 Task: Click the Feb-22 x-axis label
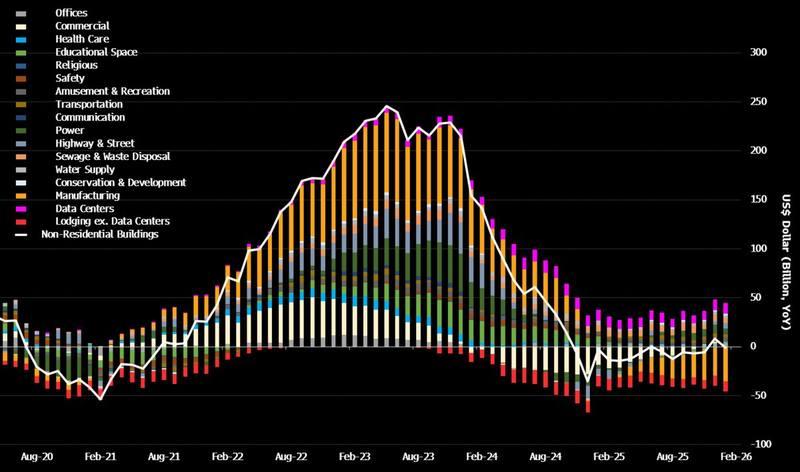point(228,457)
